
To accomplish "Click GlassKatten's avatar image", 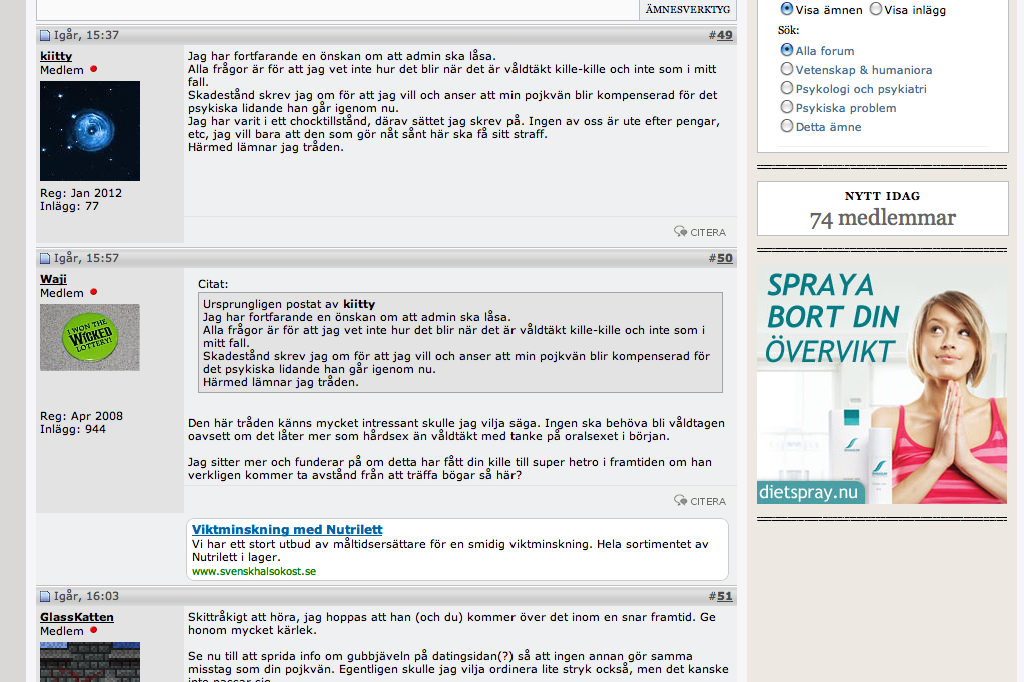I will click(x=90, y=662).
